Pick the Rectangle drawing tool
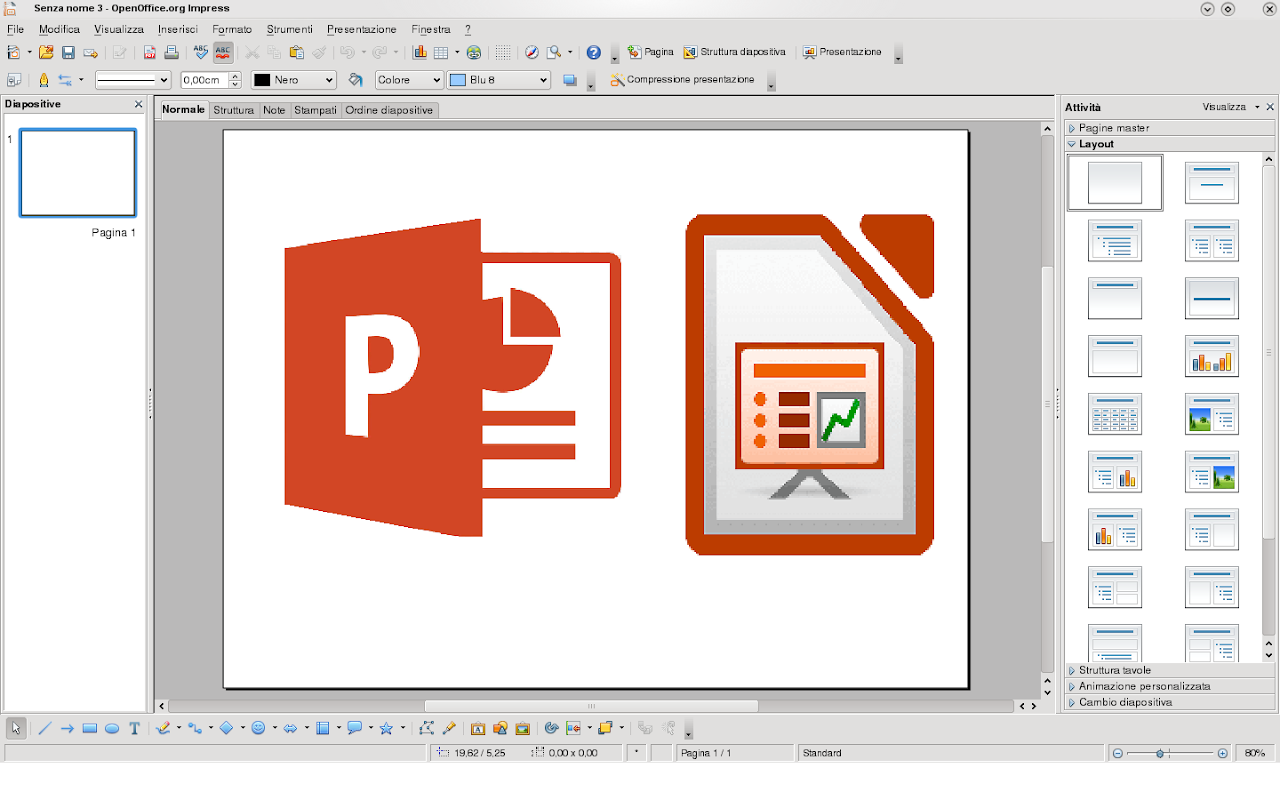1280x800 pixels. [x=90, y=729]
